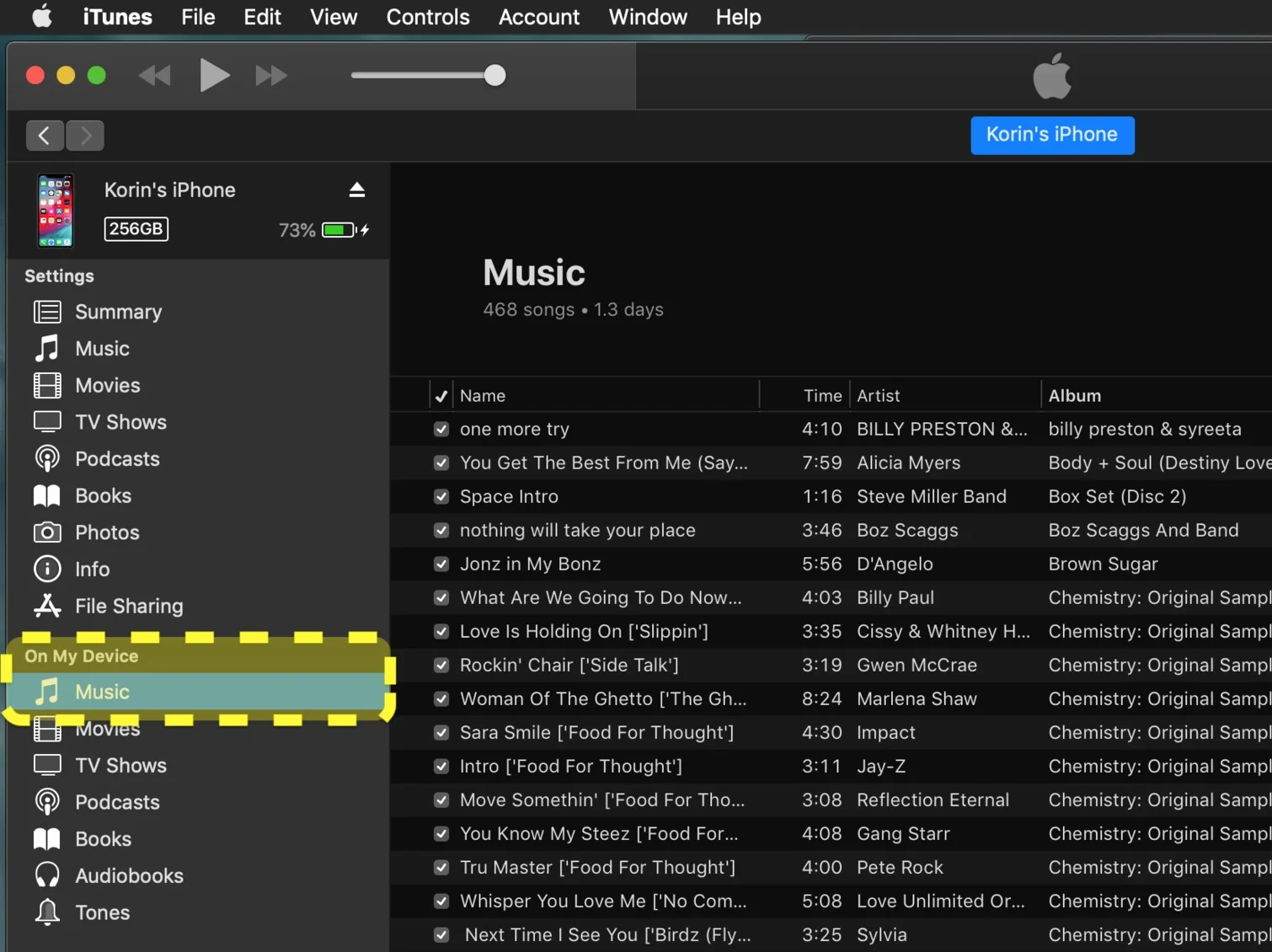1272x952 pixels.
Task: Uncheck 'Rockin' Chair' song checkbox
Action: coord(441,665)
